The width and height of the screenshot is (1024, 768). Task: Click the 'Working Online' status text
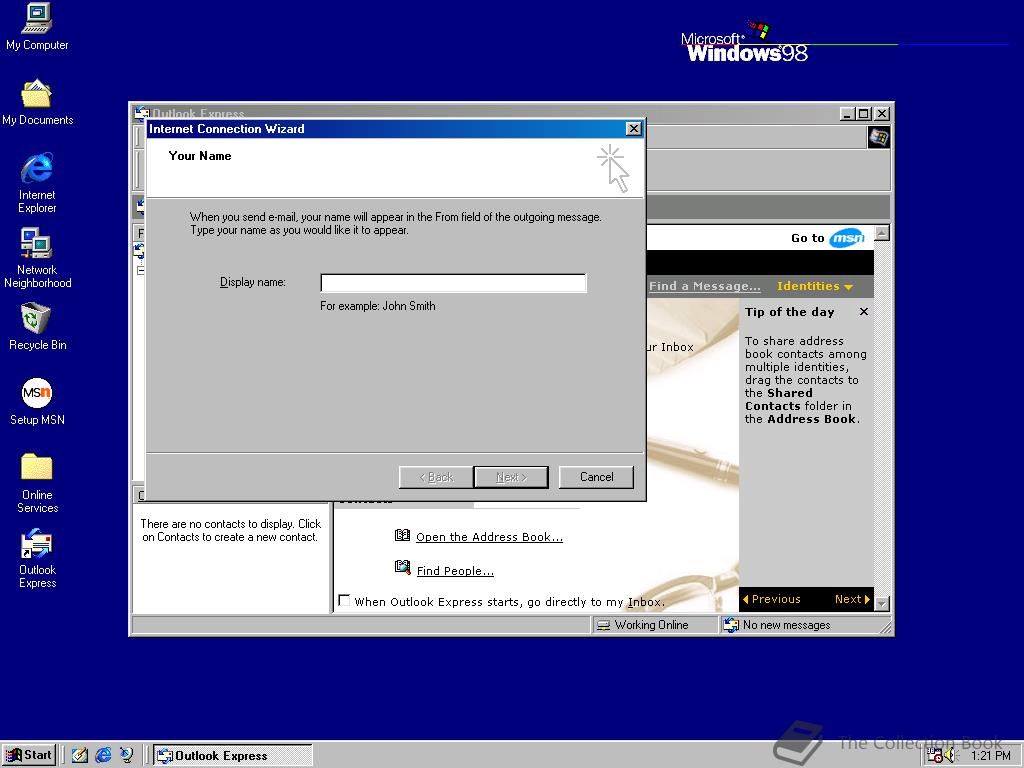651,625
